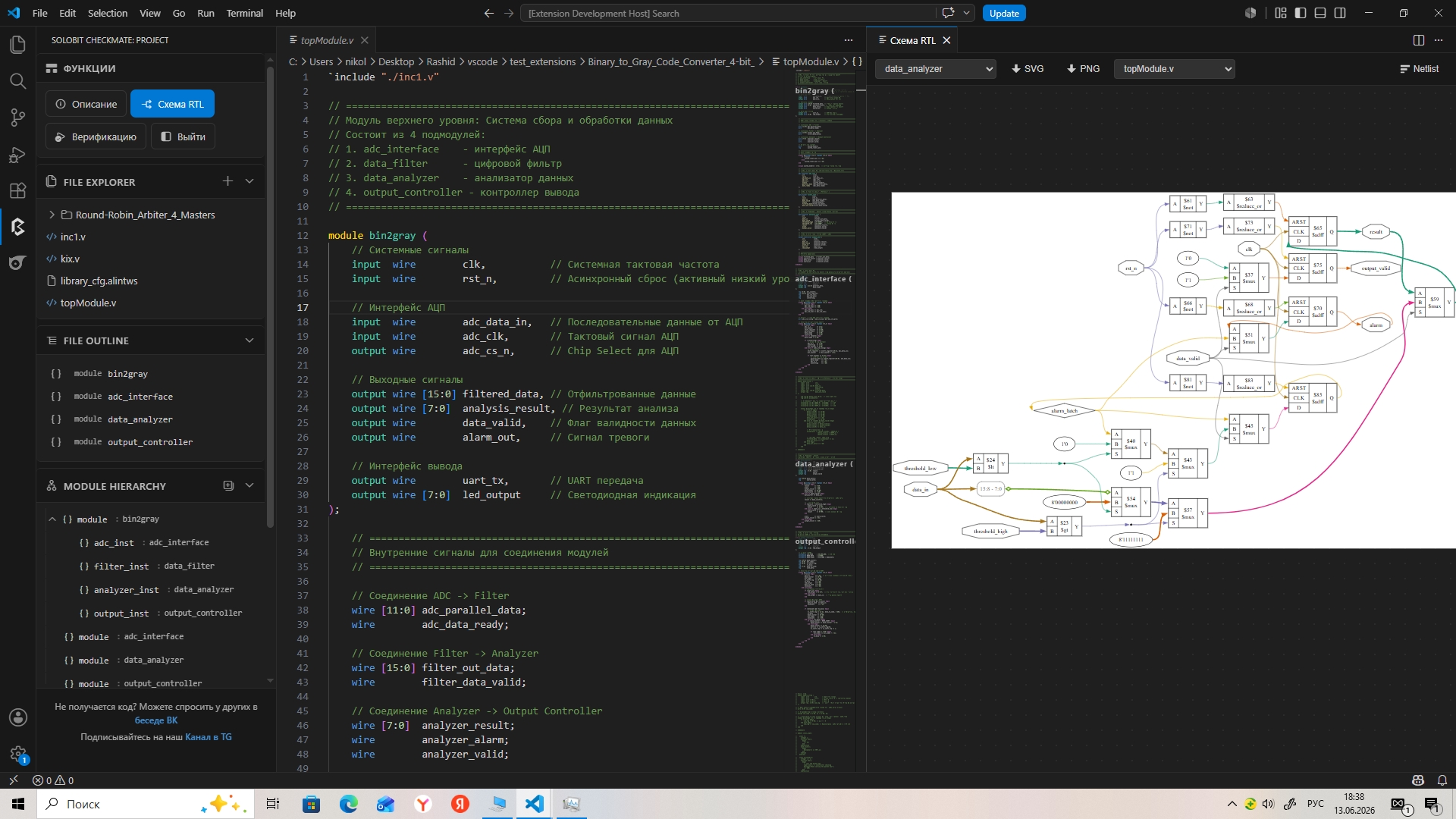Go back with navigation arrow
Image resolution: width=1456 pixels, height=819 pixels.
point(489,13)
